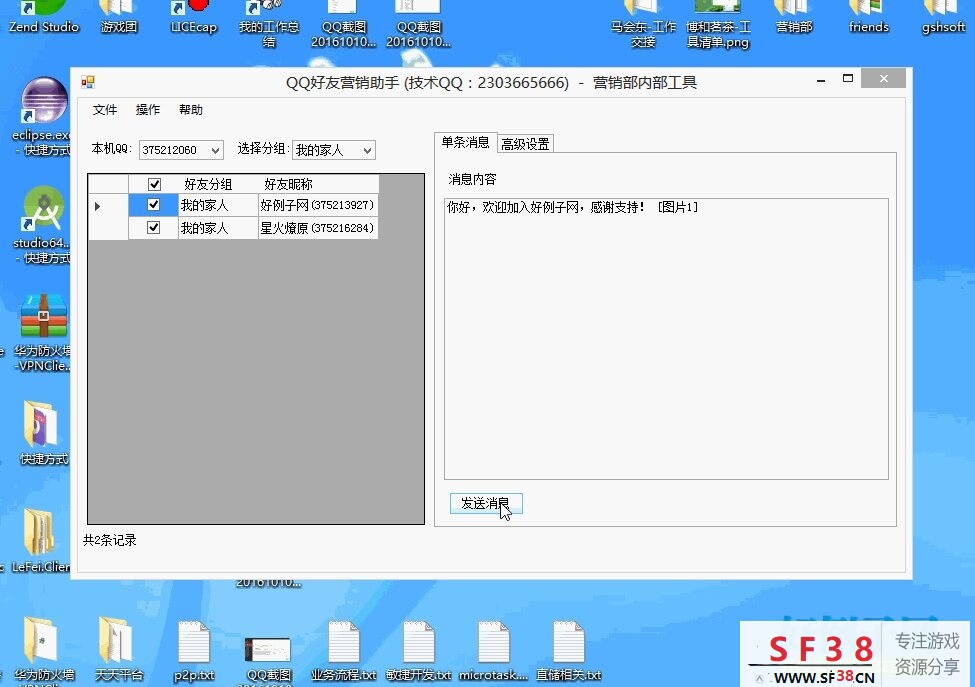
Task: Select 我的家人 group cell in 好例子网 row
Action: tap(218, 205)
